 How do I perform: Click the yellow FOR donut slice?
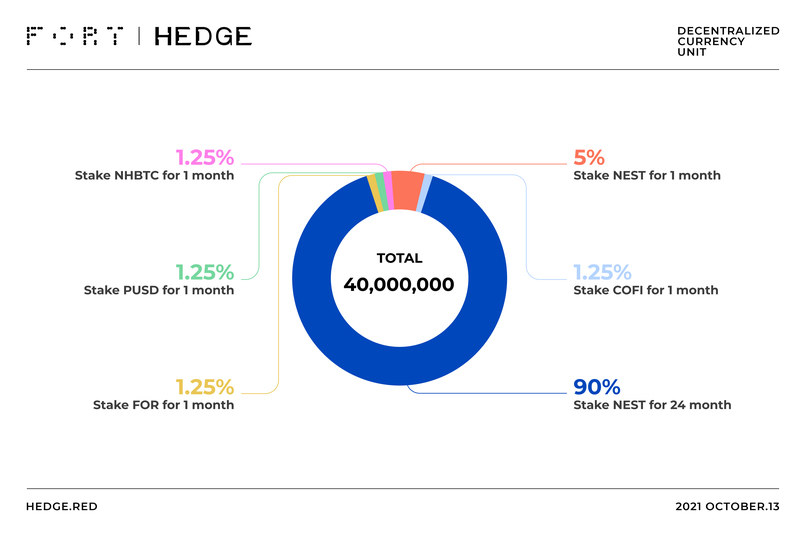tap(374, 194)
